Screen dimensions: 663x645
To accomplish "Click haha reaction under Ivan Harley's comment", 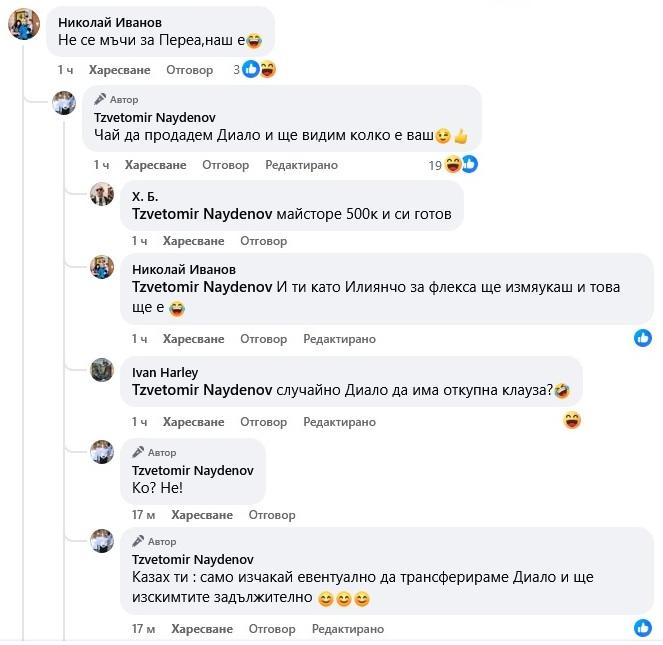I will (x=572, y=420).
